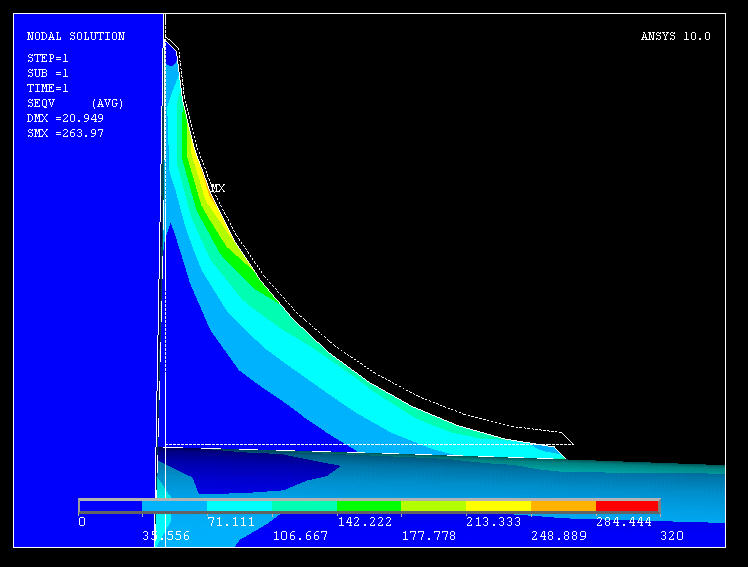Click the legend value 35.556
Viewport: 748px width, 567px height.
click(166, 536)
